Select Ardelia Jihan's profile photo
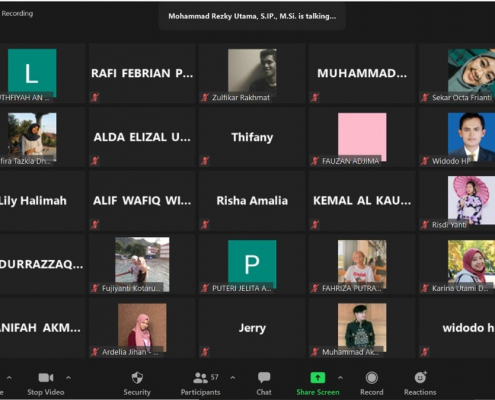495x400 pixels. tap(142, 327)
